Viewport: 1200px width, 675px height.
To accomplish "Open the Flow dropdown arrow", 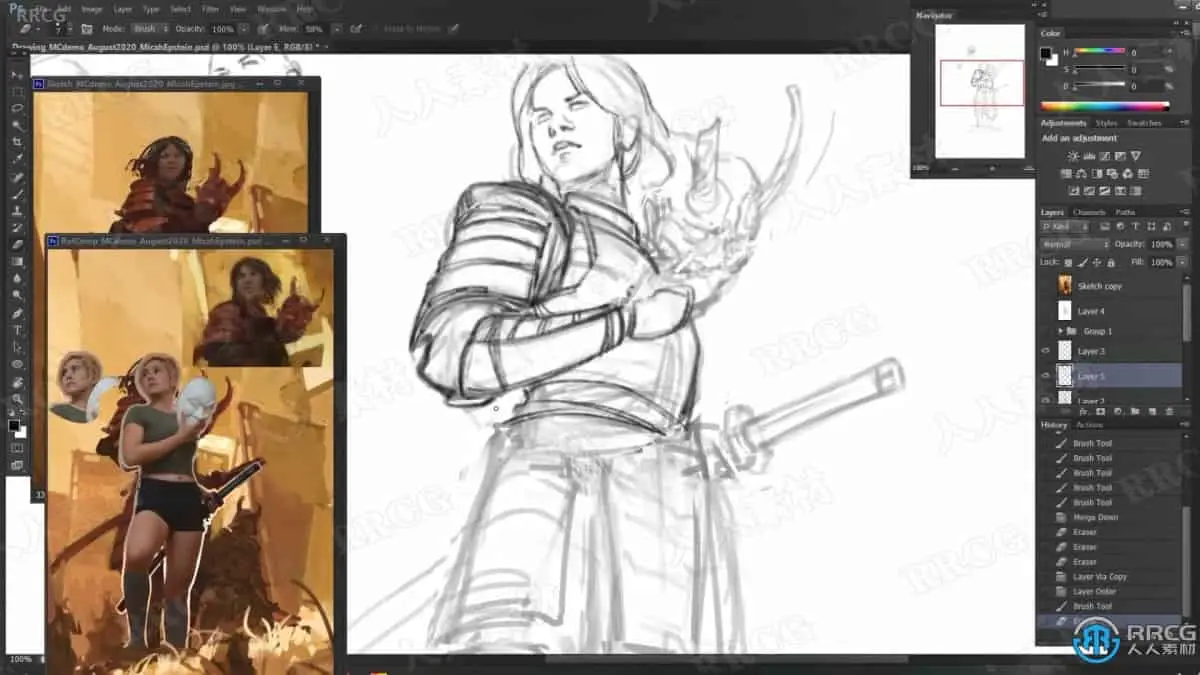I will tap(336, 29).
